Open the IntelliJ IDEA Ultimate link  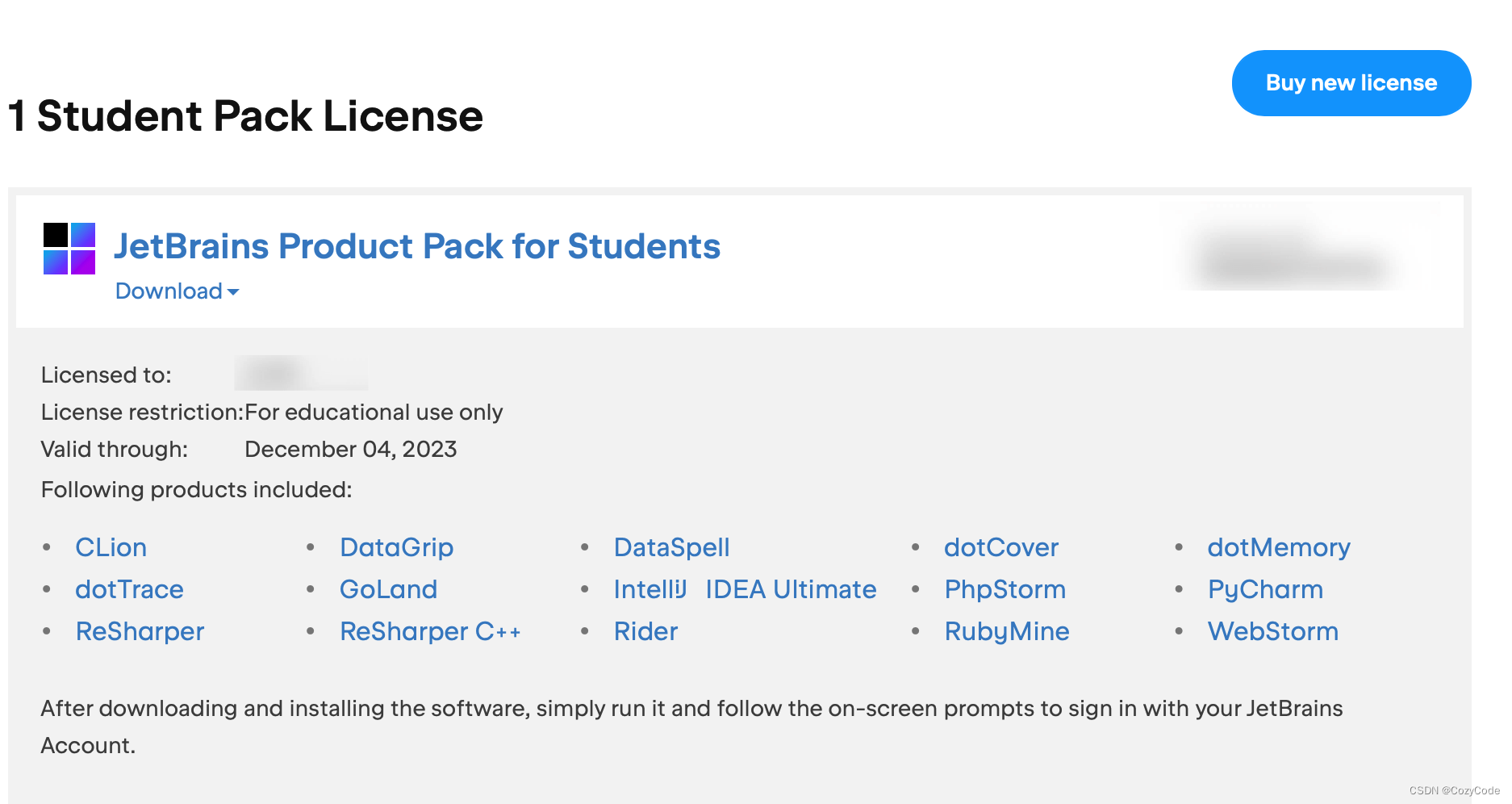(x=744, y=589)
